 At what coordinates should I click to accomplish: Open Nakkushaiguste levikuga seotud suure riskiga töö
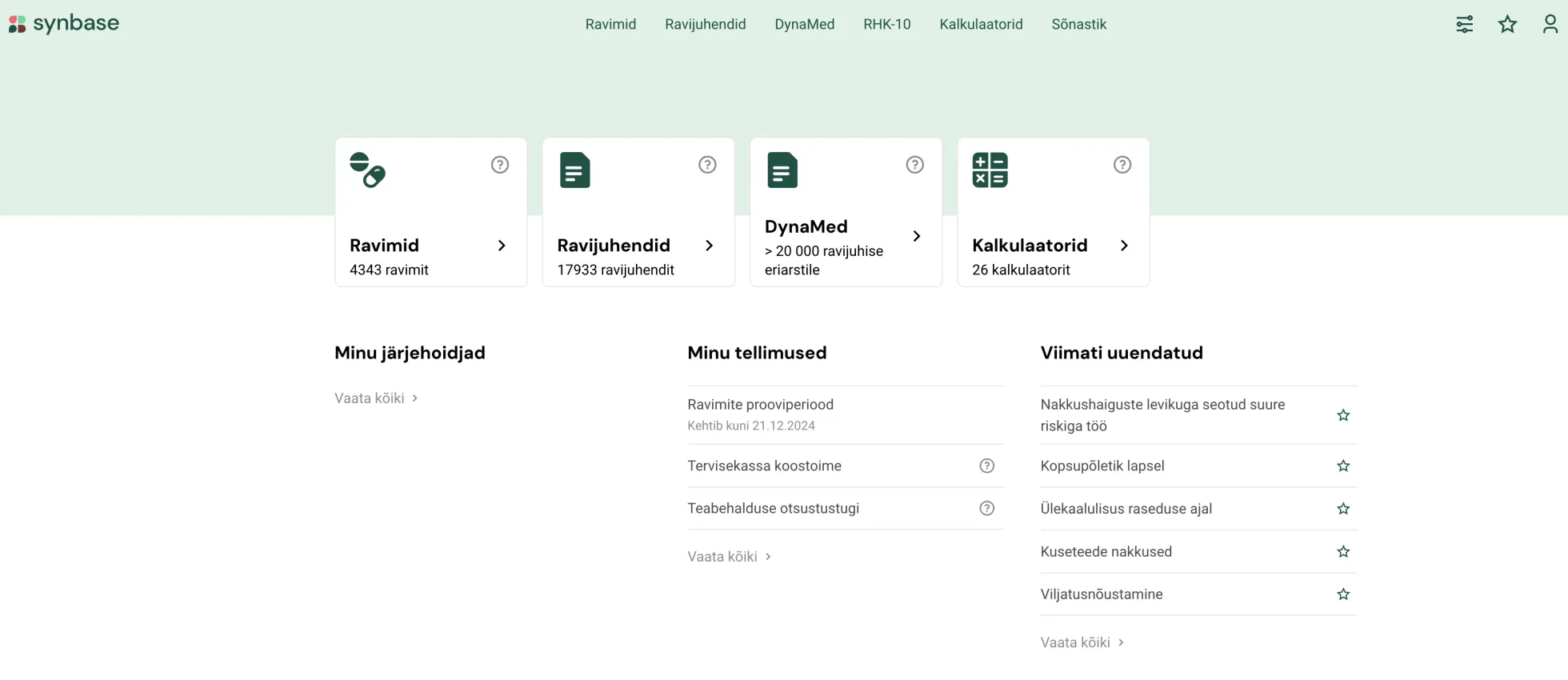(1162, 415)
